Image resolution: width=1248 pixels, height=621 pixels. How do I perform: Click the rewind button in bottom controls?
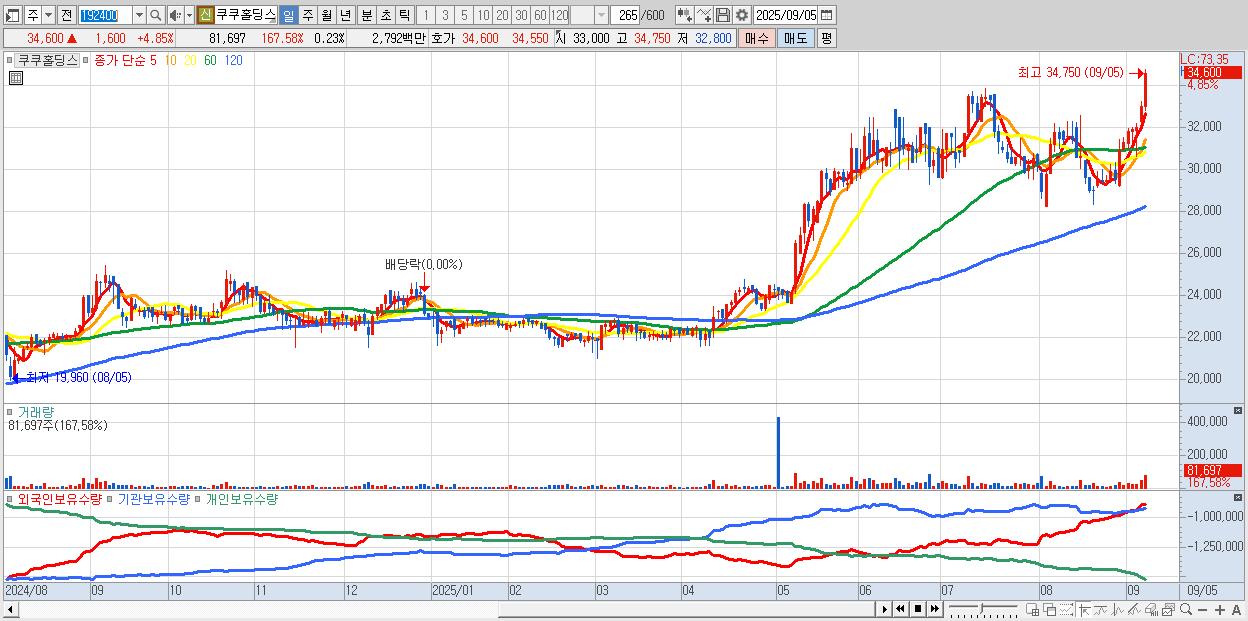[x=901, y=609]
